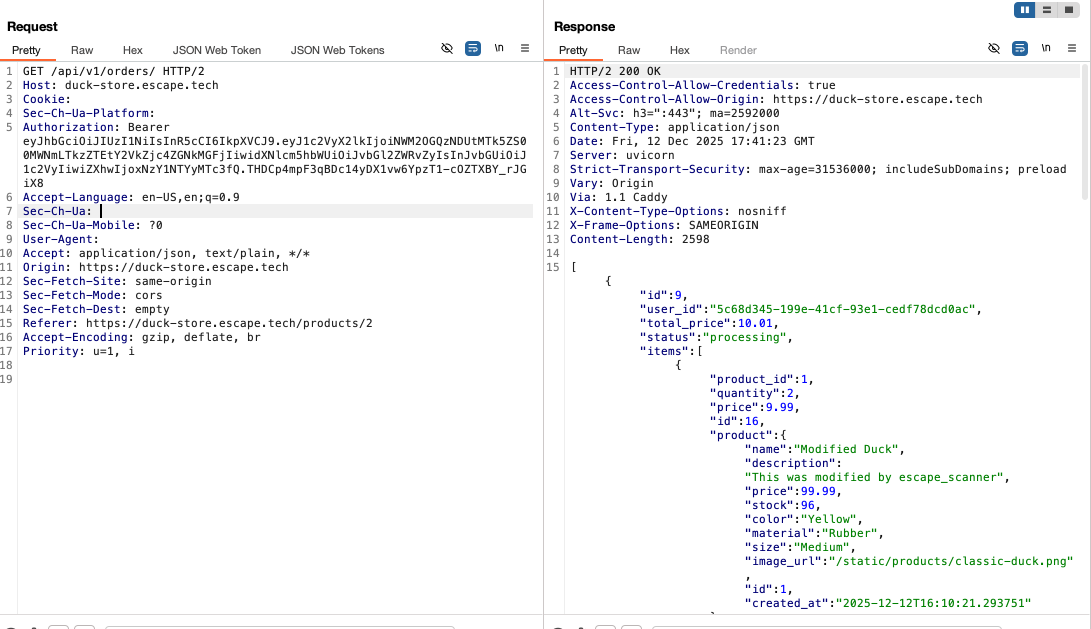Open the Request editor hamburger menu
1091x629 pixels.
point(525,47)
